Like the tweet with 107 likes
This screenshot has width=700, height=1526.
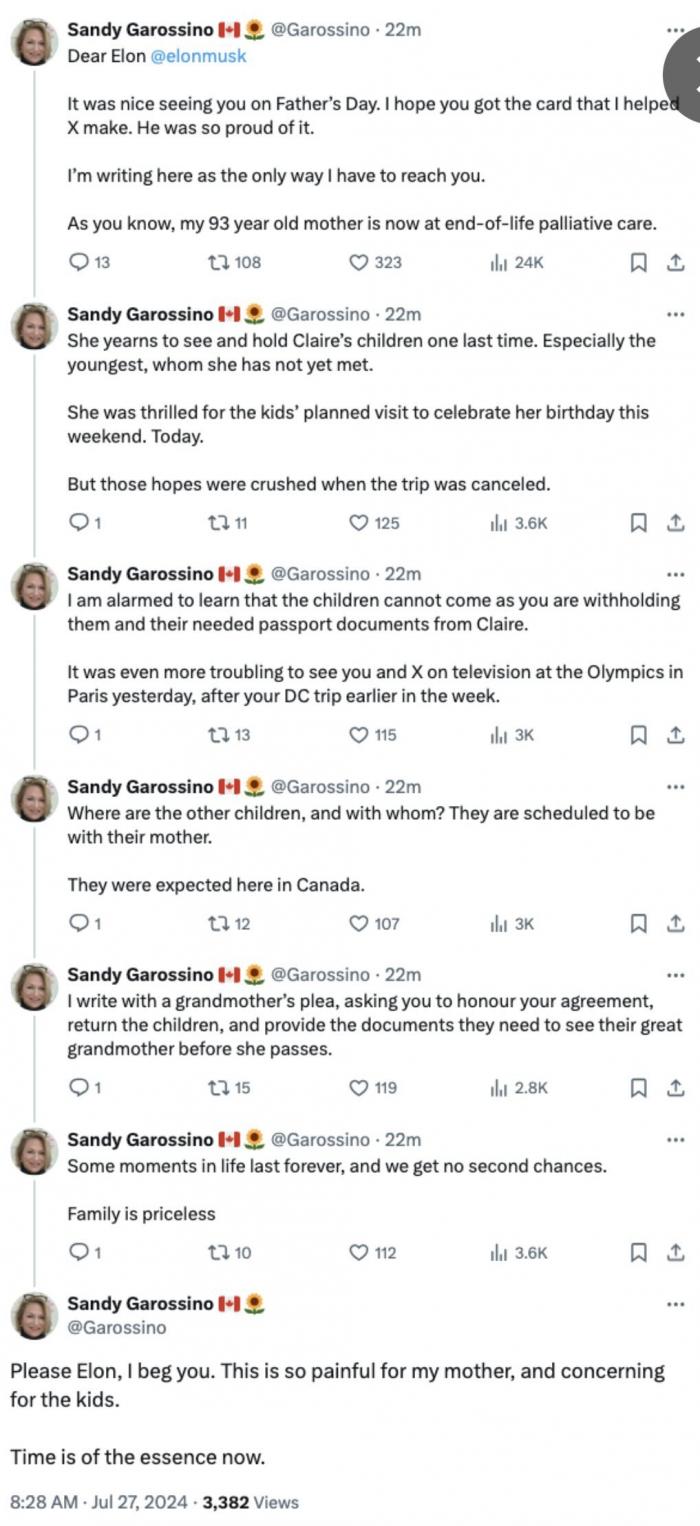point(374,924)
